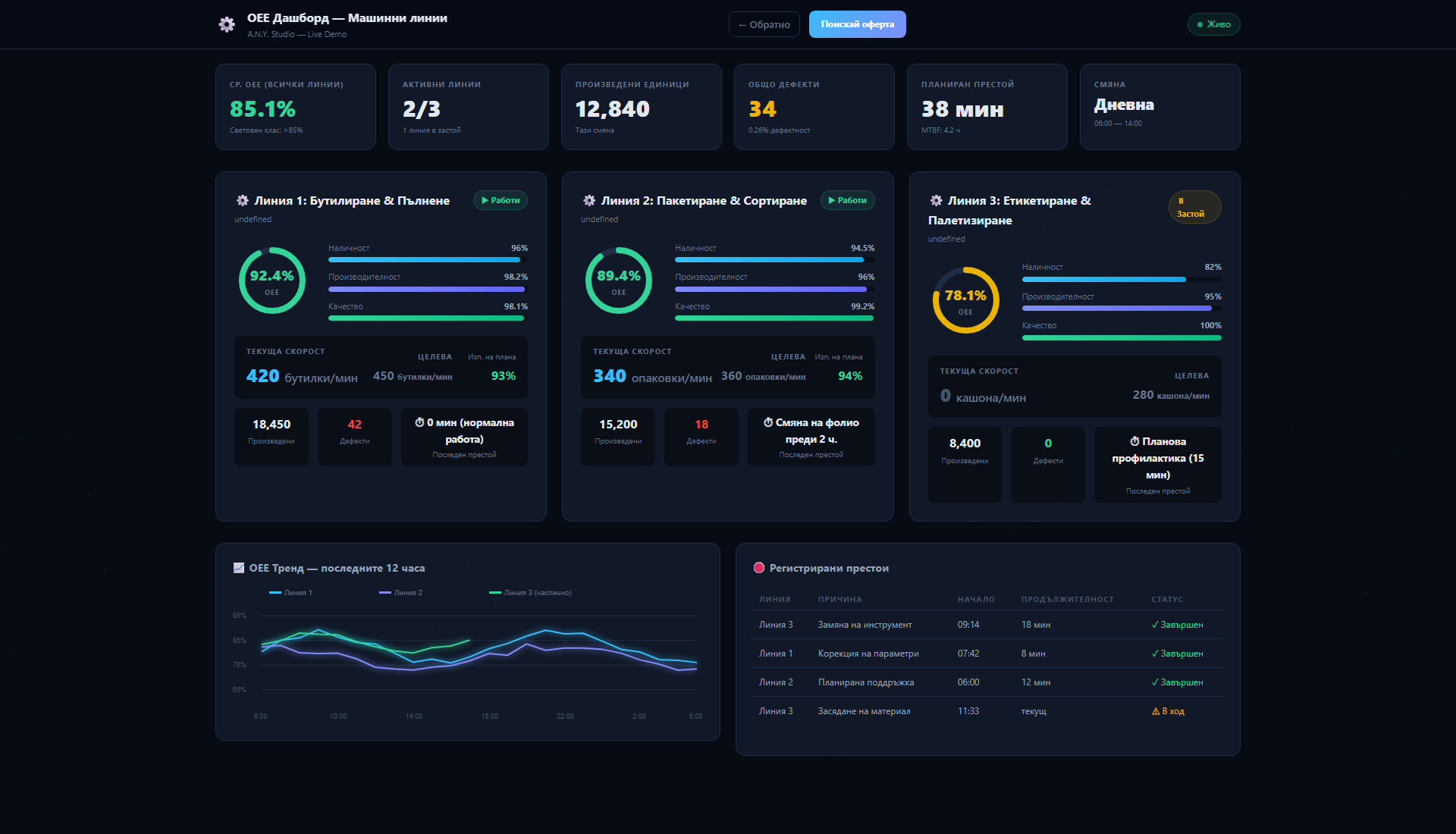Screen dimensions: 1456x834
Task: Click the chart icon beside OEE Тренд
Action: 239,568
